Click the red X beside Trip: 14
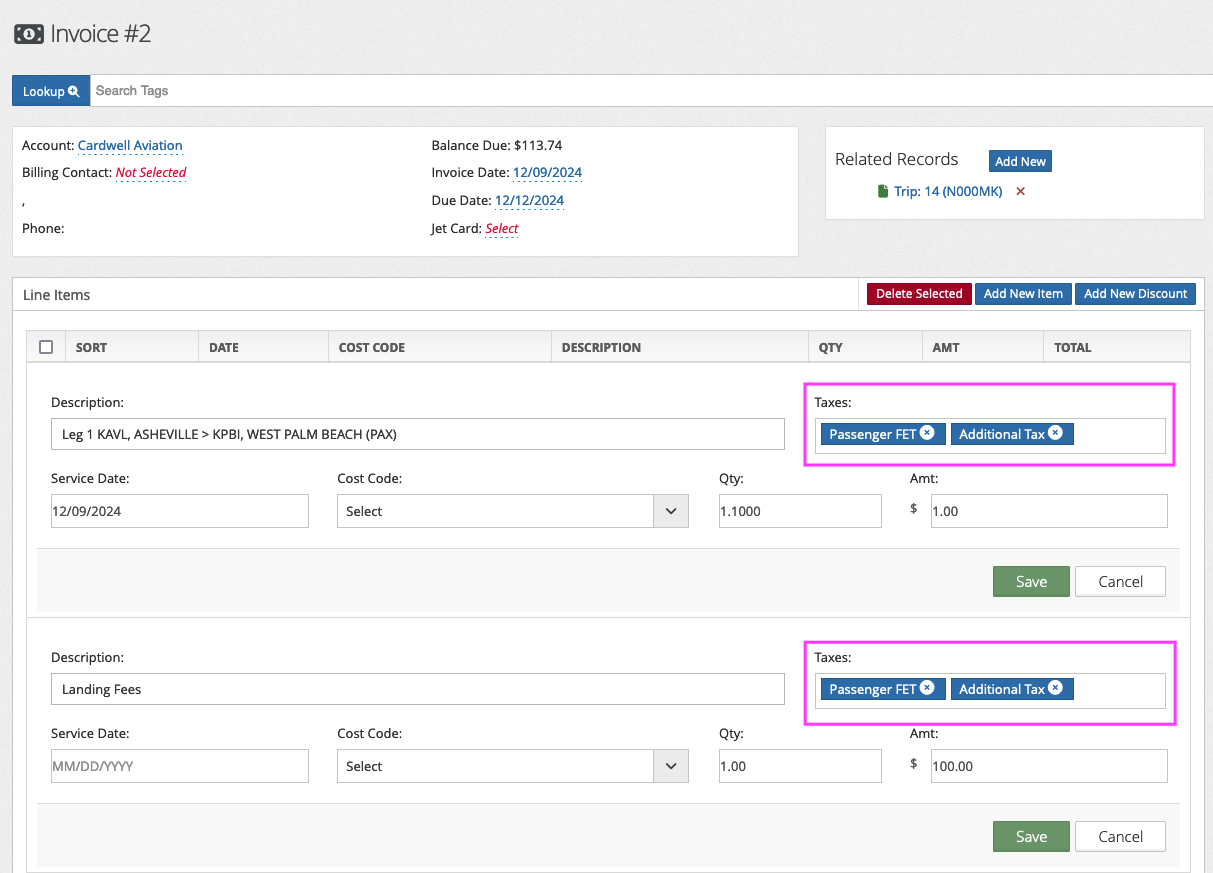 coord(1020,191)
